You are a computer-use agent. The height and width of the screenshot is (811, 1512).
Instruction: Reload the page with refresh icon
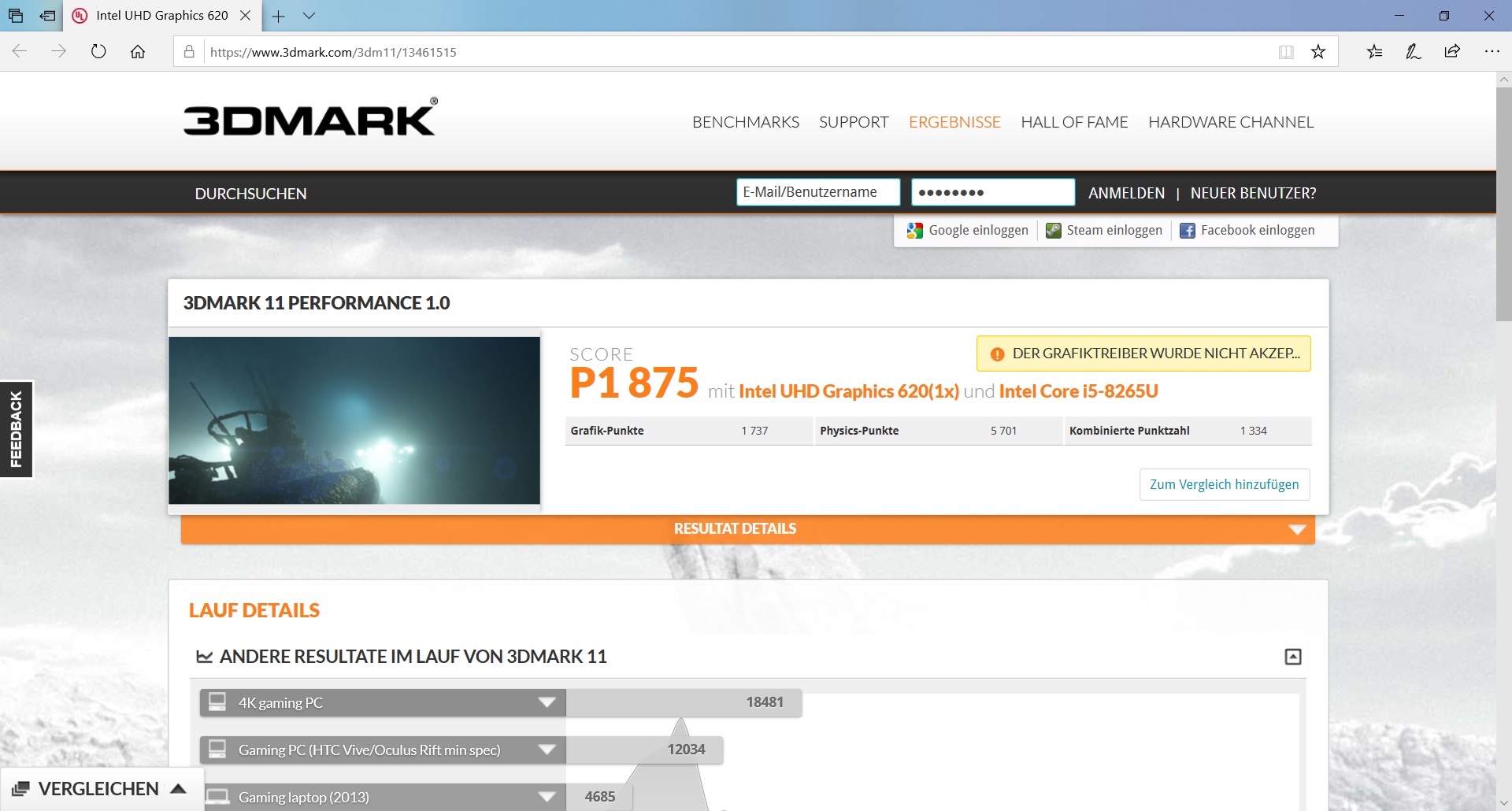(98, 52)
